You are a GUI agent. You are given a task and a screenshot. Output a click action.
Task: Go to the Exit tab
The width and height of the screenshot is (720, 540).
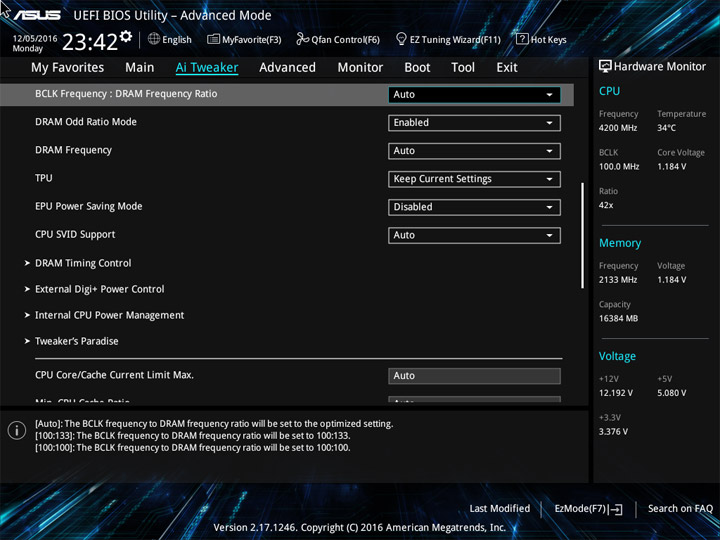click(x=507, y=68)
